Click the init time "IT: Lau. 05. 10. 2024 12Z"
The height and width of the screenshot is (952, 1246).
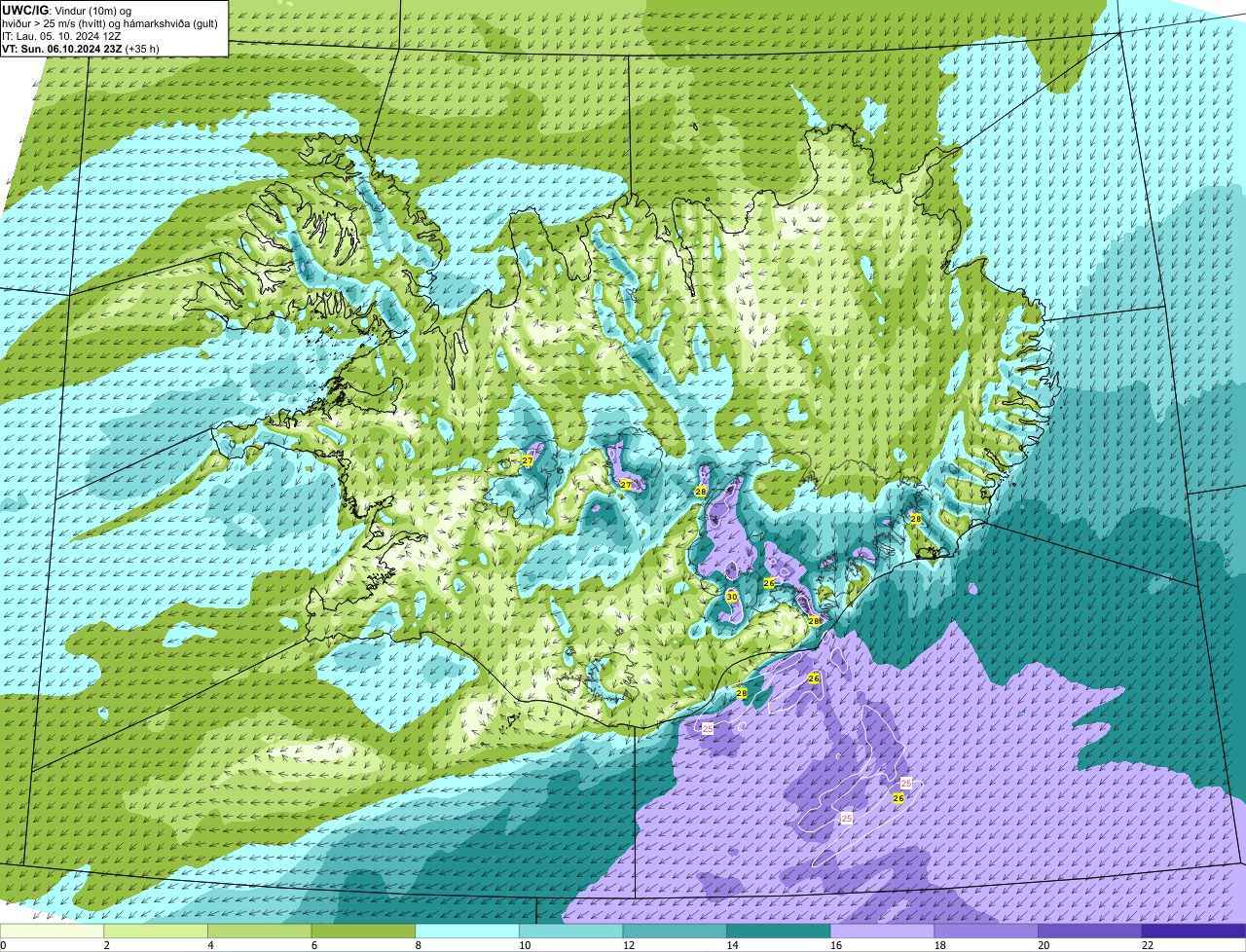pyautogui.click(x=61, y=35)
